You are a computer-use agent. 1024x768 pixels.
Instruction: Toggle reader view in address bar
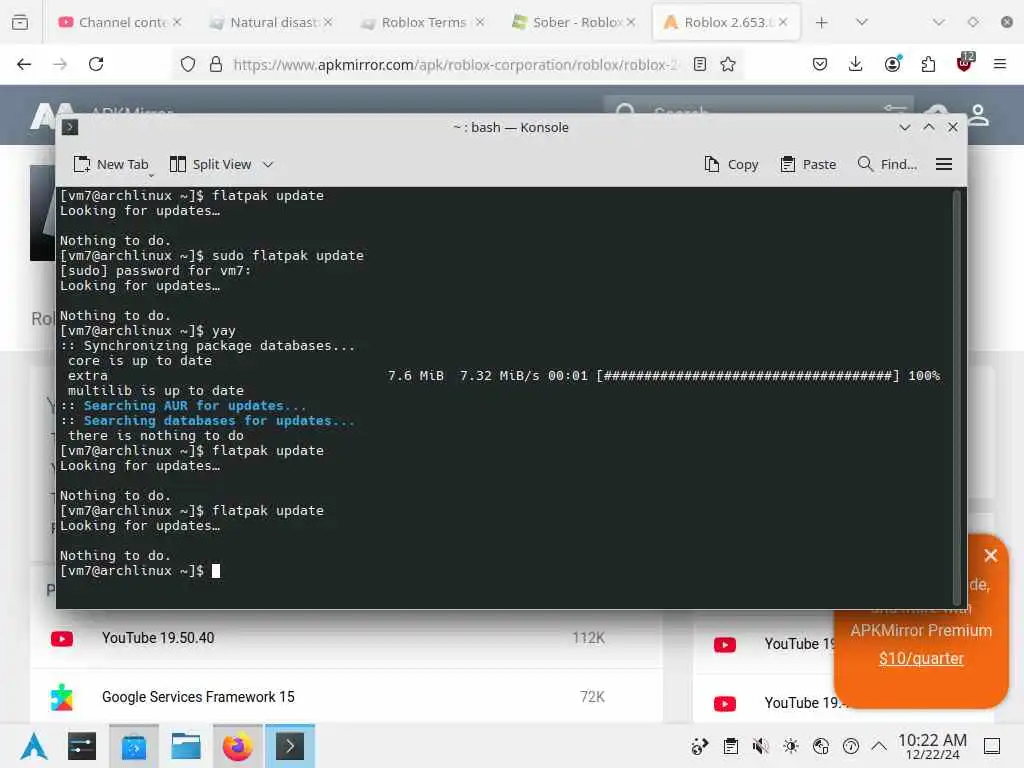699,64
